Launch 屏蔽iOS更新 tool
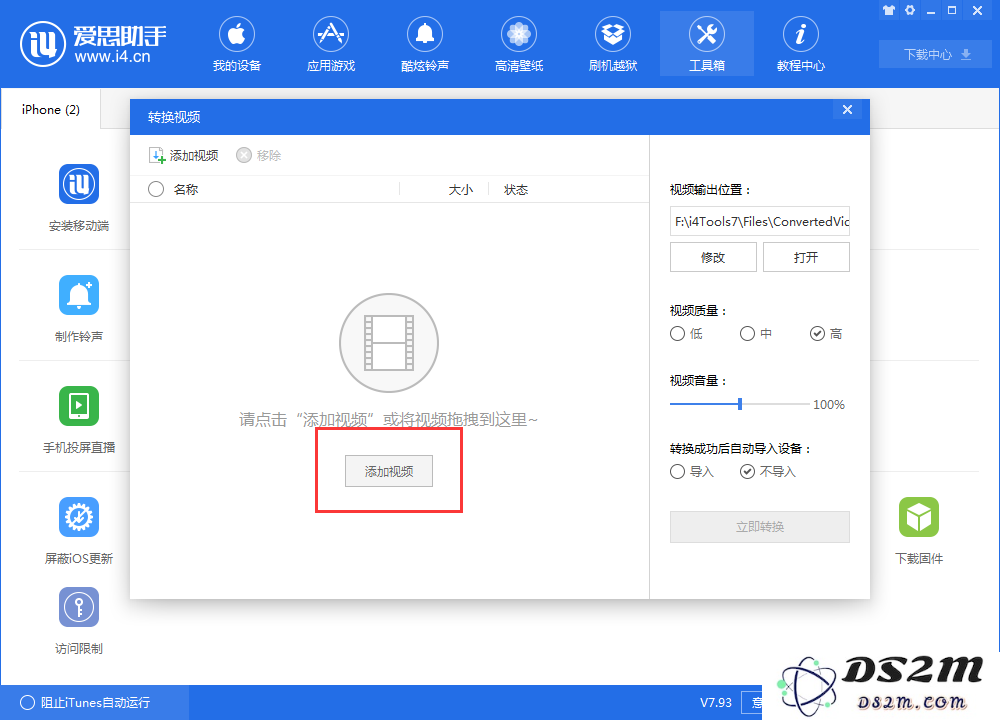The height and width of the screenshot is (720, 1000). click(79, 531)
